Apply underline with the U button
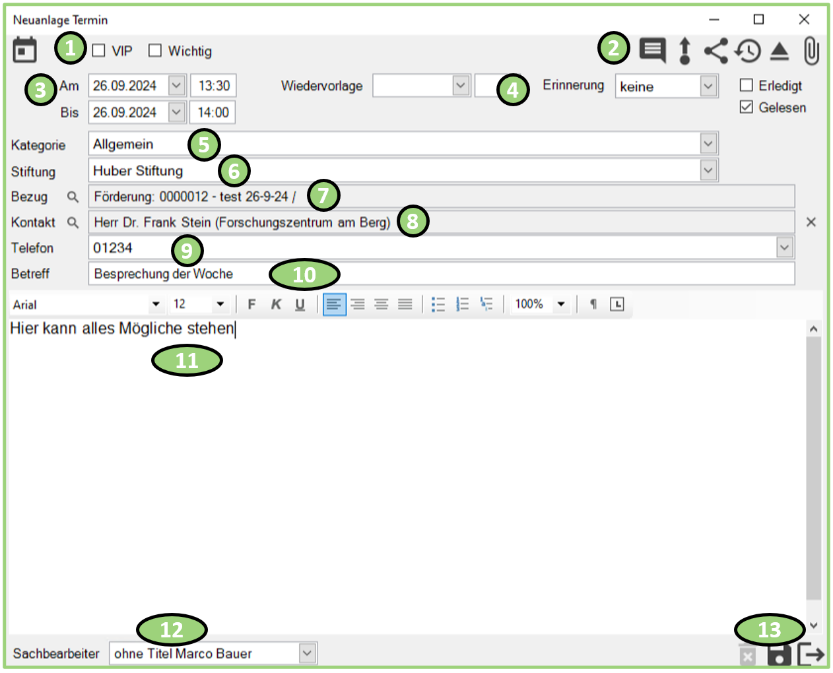 coord(300,304)
